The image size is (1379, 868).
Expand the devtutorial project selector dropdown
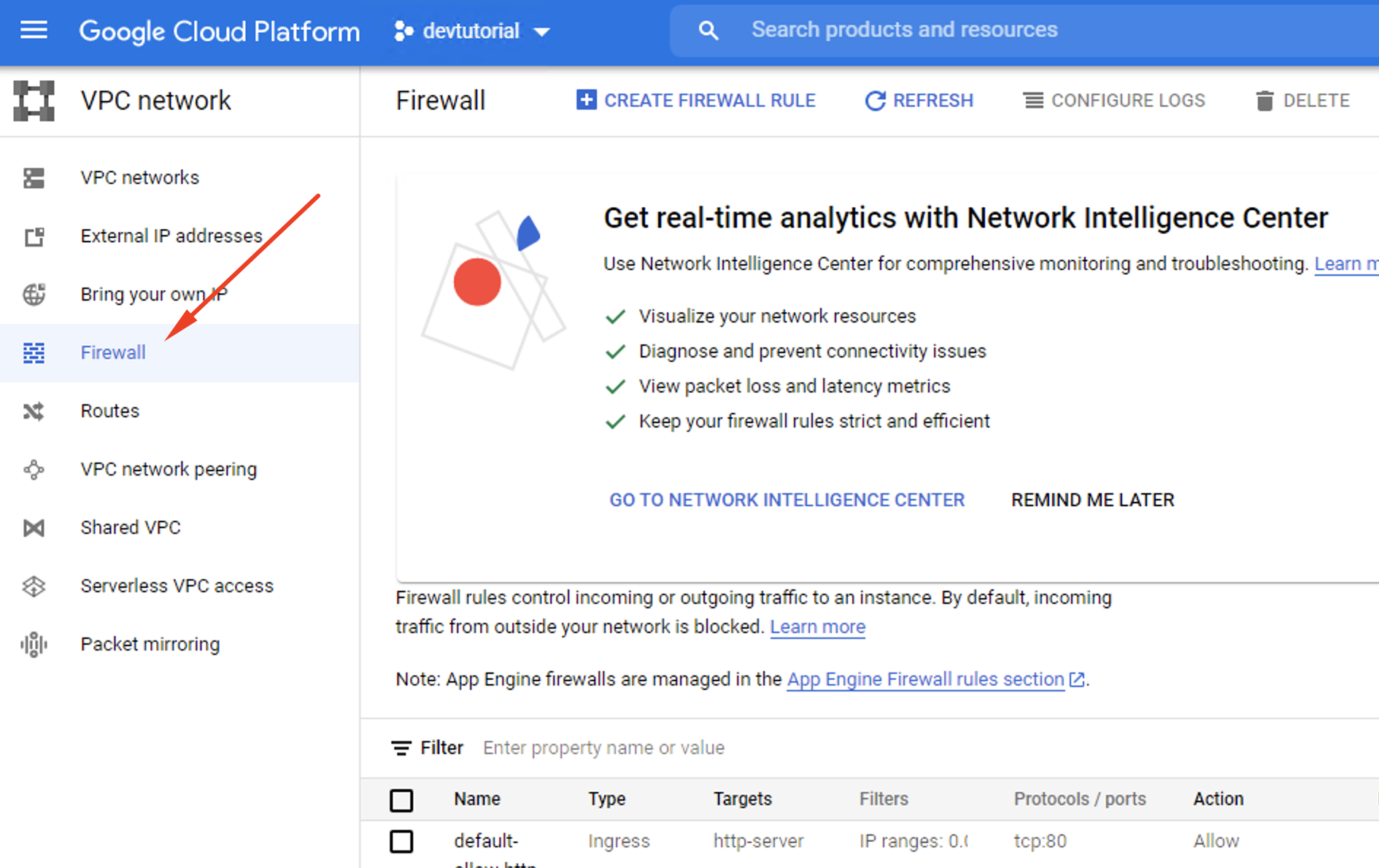click(x=541, y=31)
